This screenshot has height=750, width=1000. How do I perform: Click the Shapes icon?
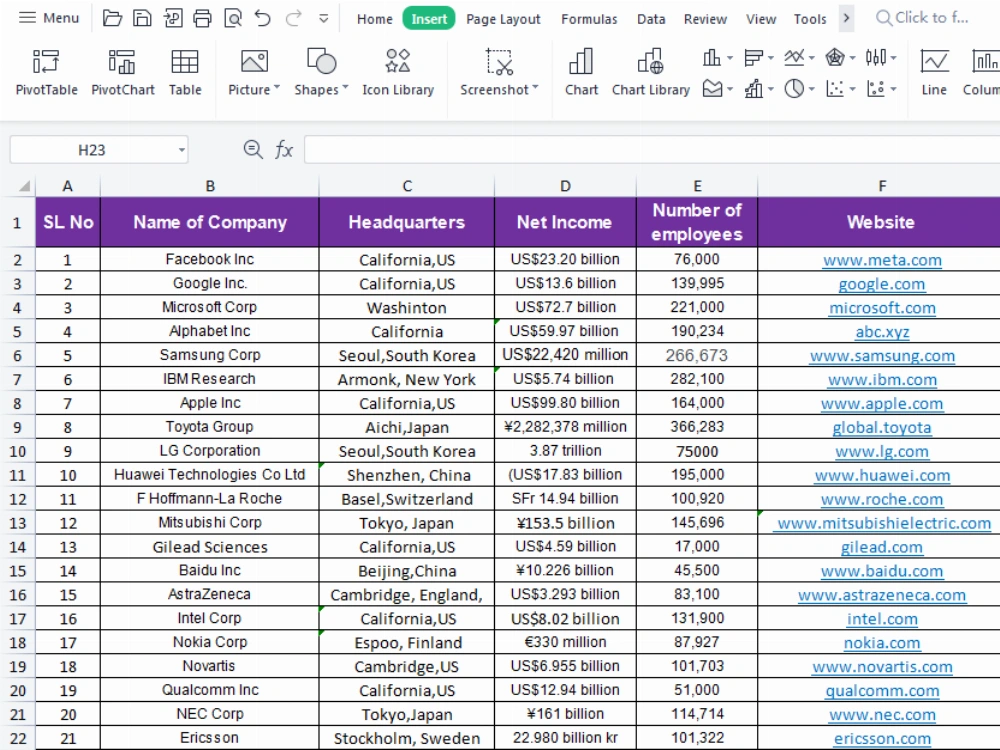point(321,62)
